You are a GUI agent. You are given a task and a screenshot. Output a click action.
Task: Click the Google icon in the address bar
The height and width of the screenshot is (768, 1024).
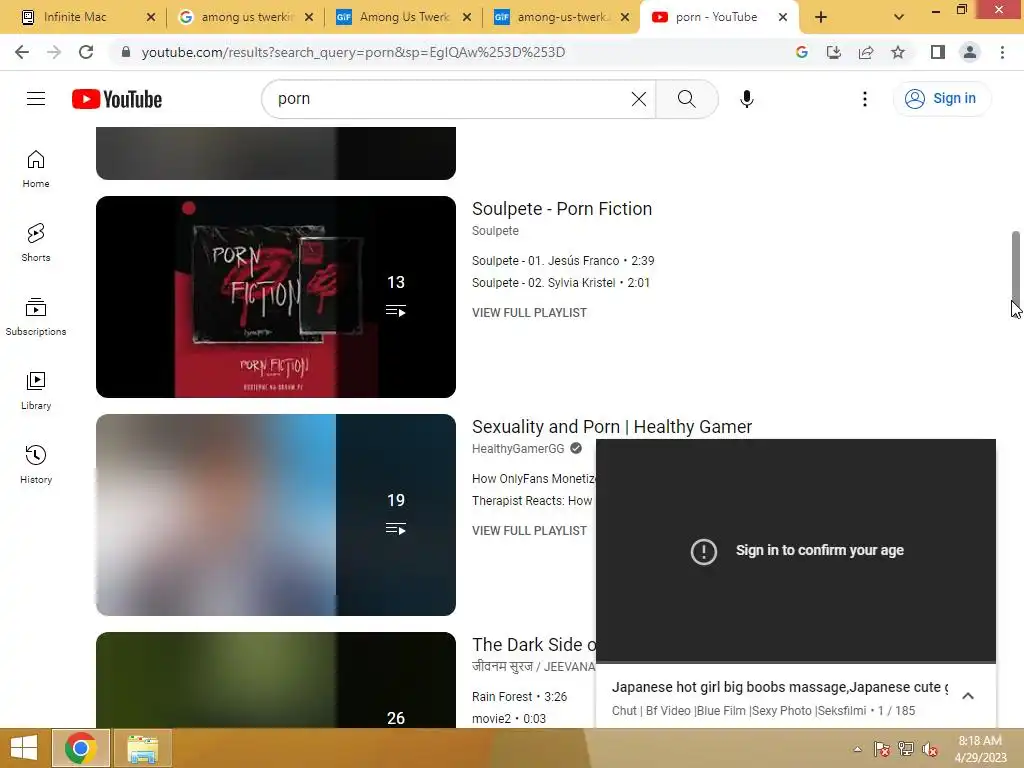[802, 52]
